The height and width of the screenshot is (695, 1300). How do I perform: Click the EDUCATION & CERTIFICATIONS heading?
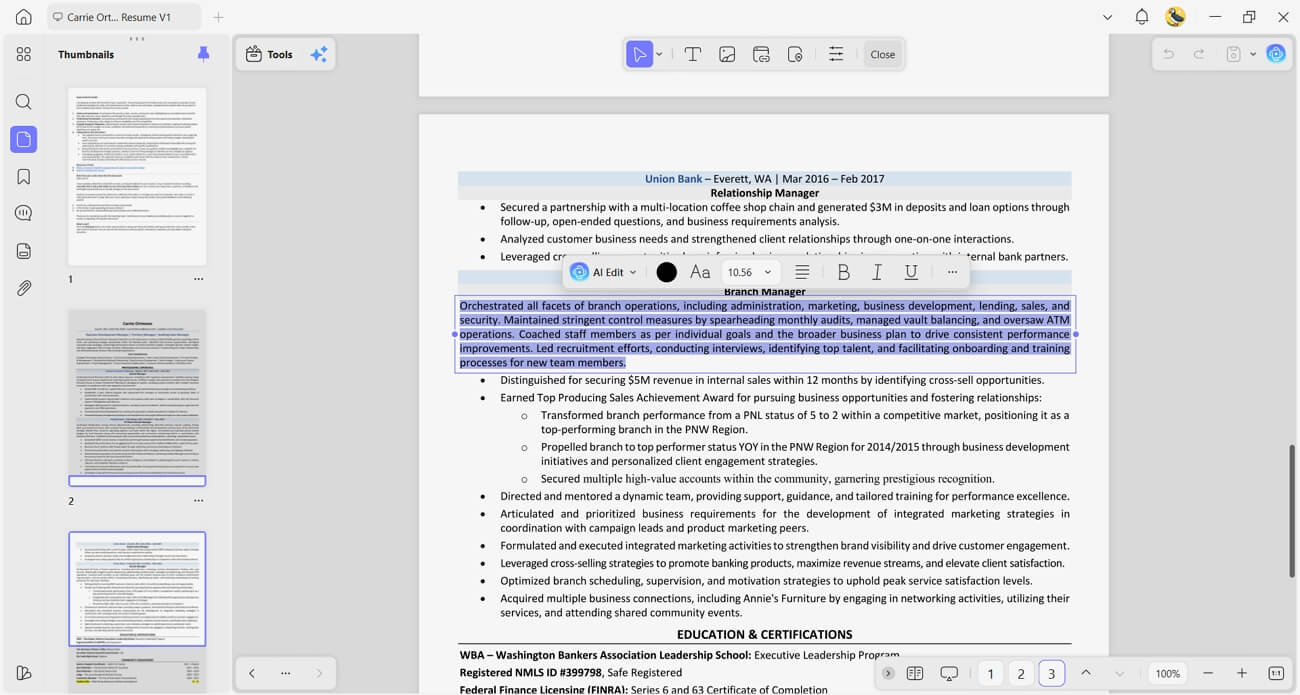(764, 634)
